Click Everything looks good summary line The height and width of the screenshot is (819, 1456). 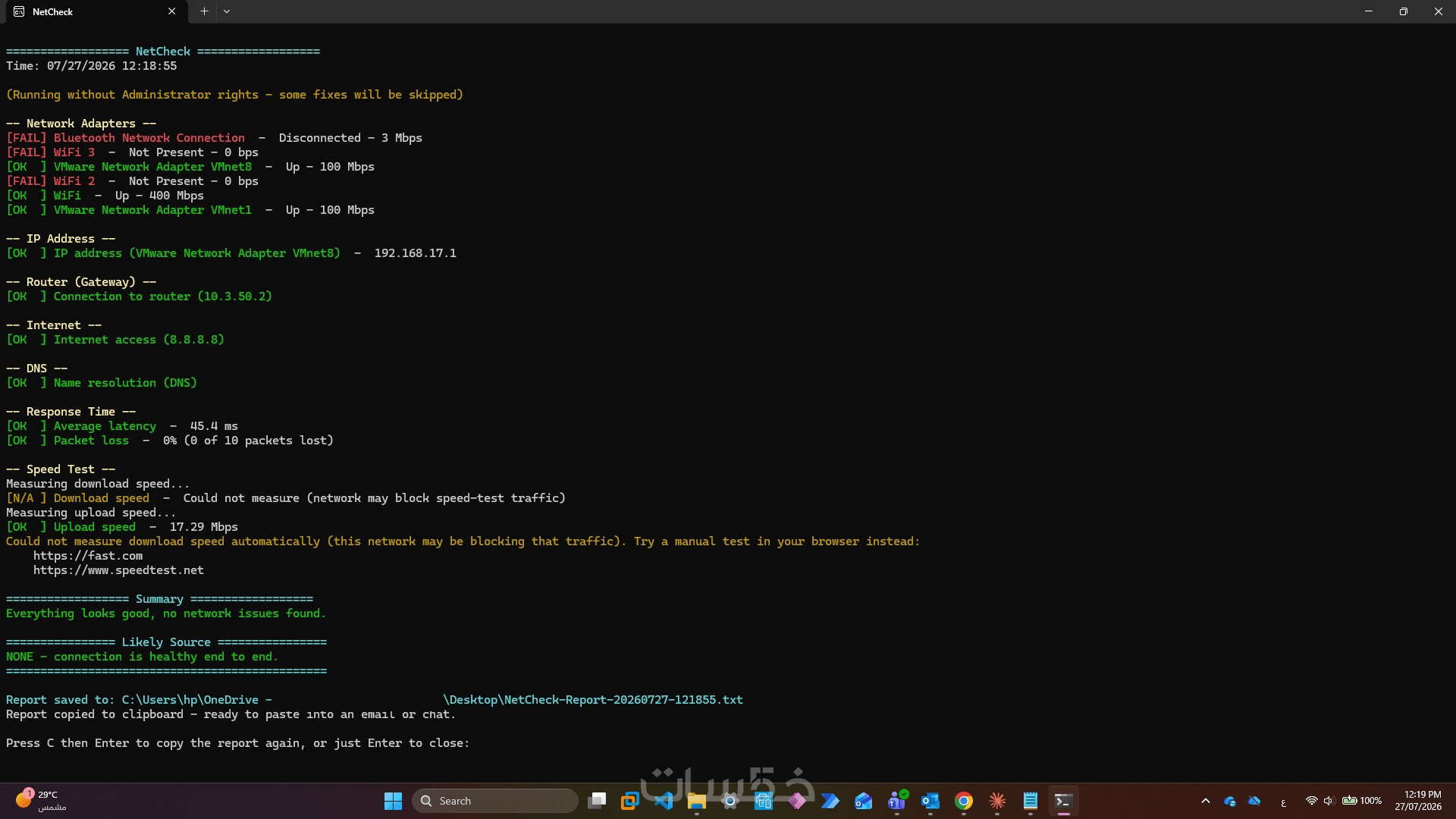coord(166,613)
